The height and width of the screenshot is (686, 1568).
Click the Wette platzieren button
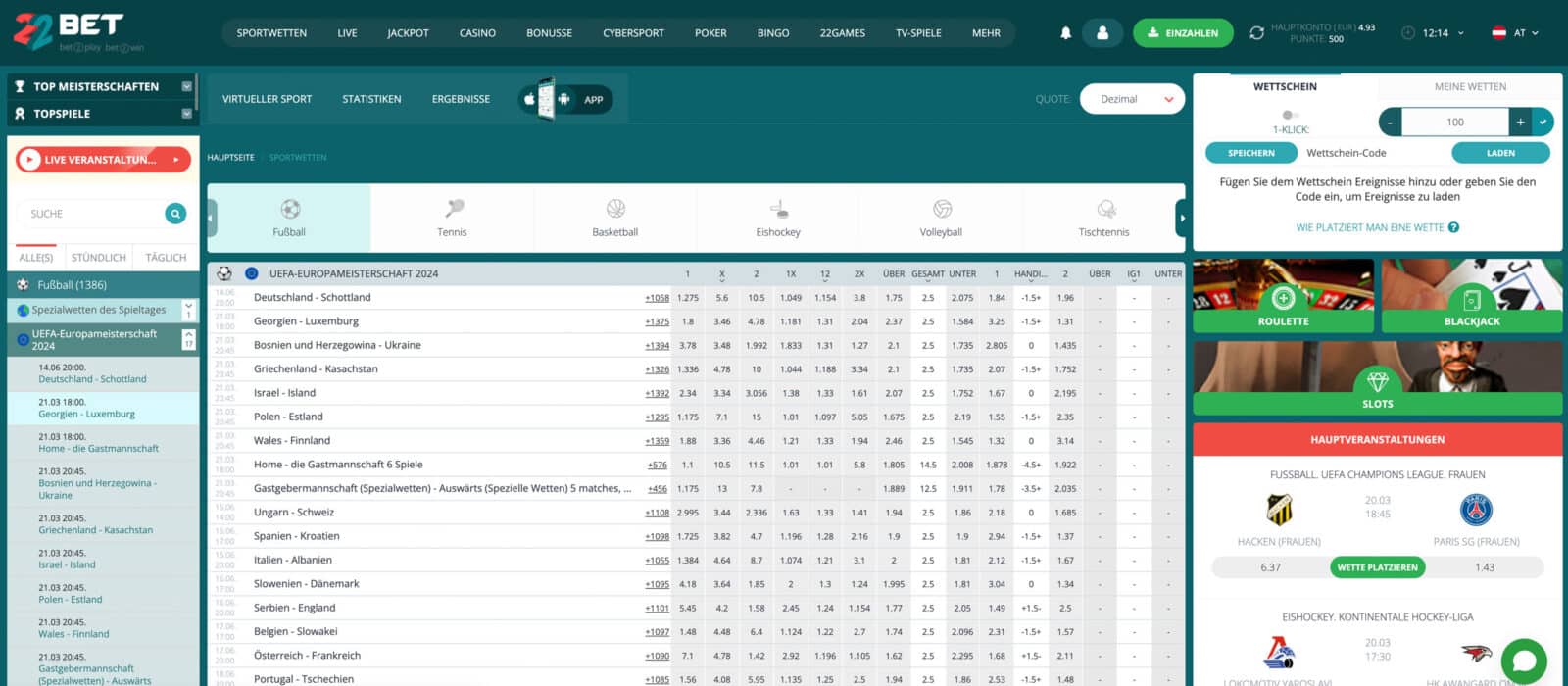(1377, 567)
